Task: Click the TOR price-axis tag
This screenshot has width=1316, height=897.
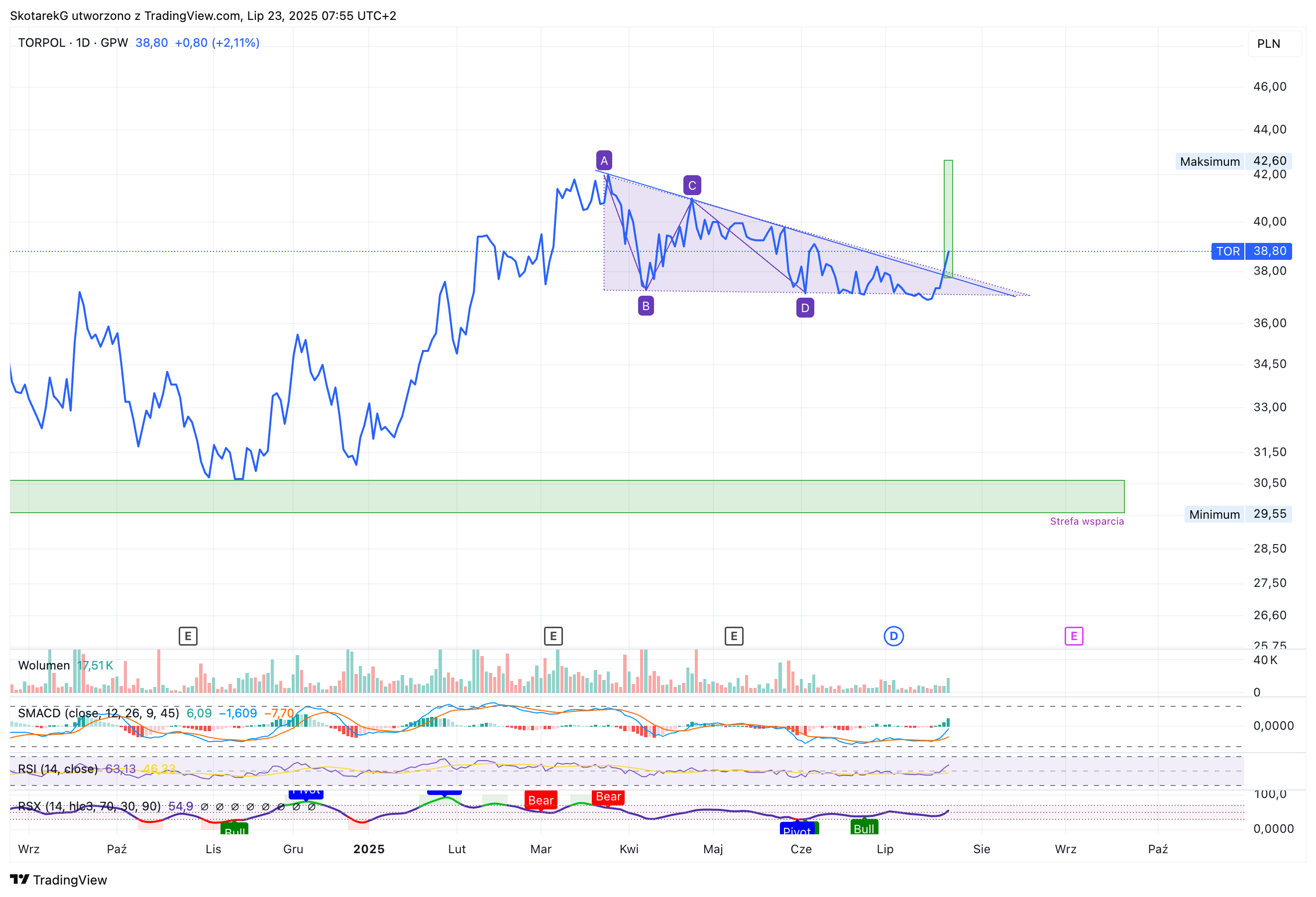Action: click(1227, 251)
